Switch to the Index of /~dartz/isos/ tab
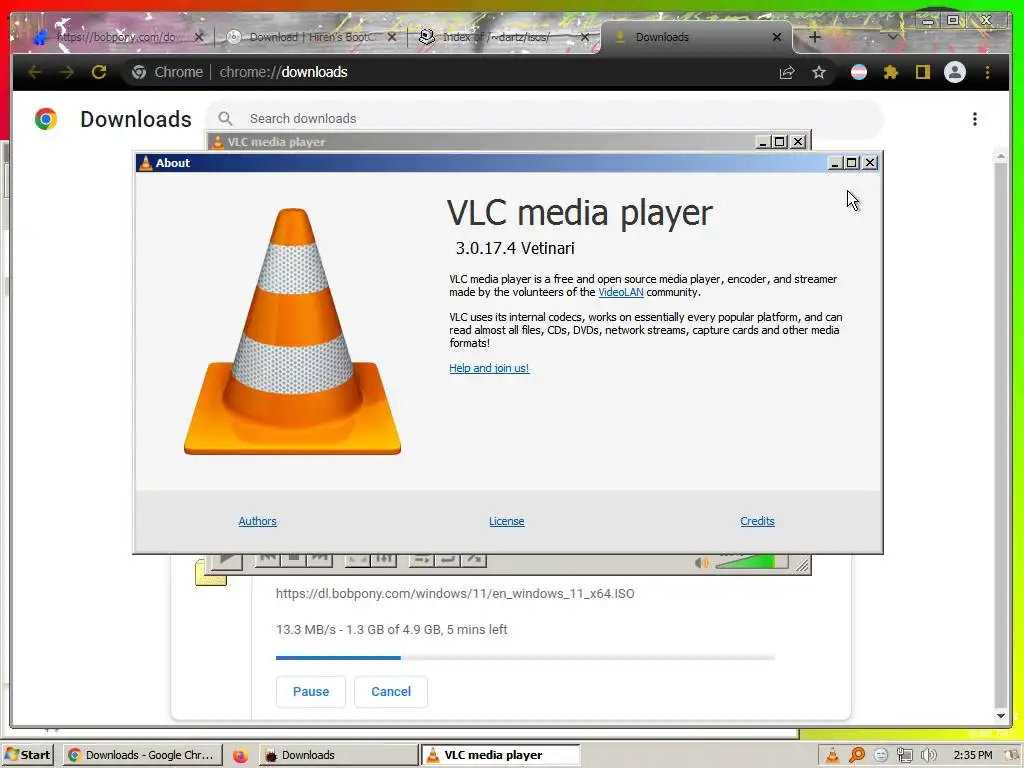Image resolution: width=1024 pixels, height=768 pixels. [496, 37]
